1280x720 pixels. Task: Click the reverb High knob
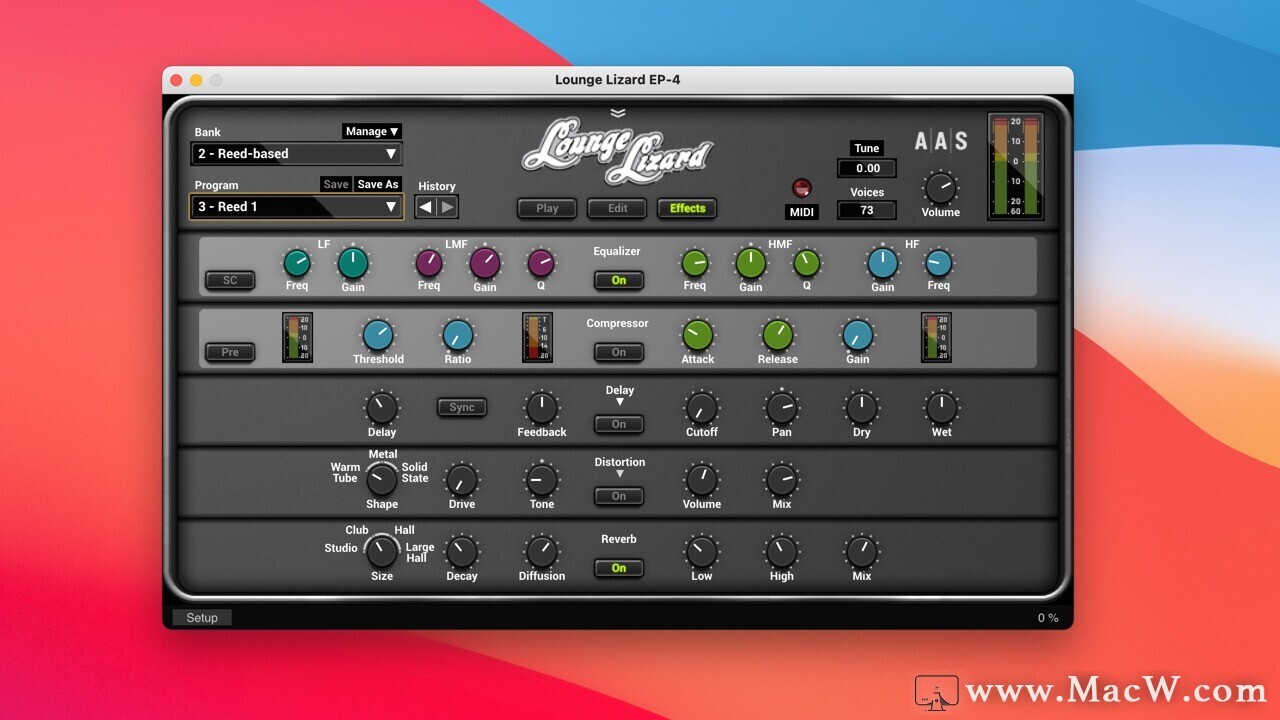[x=782, y=552]
